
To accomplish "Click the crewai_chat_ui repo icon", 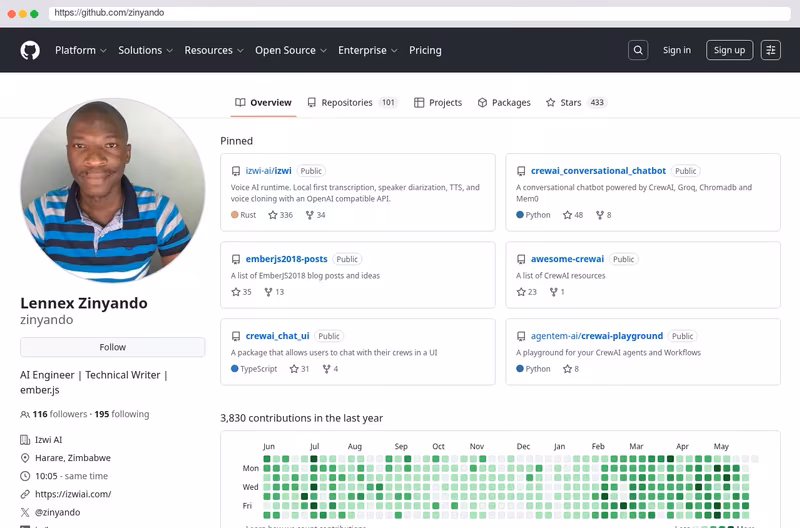I will [236, 336].
